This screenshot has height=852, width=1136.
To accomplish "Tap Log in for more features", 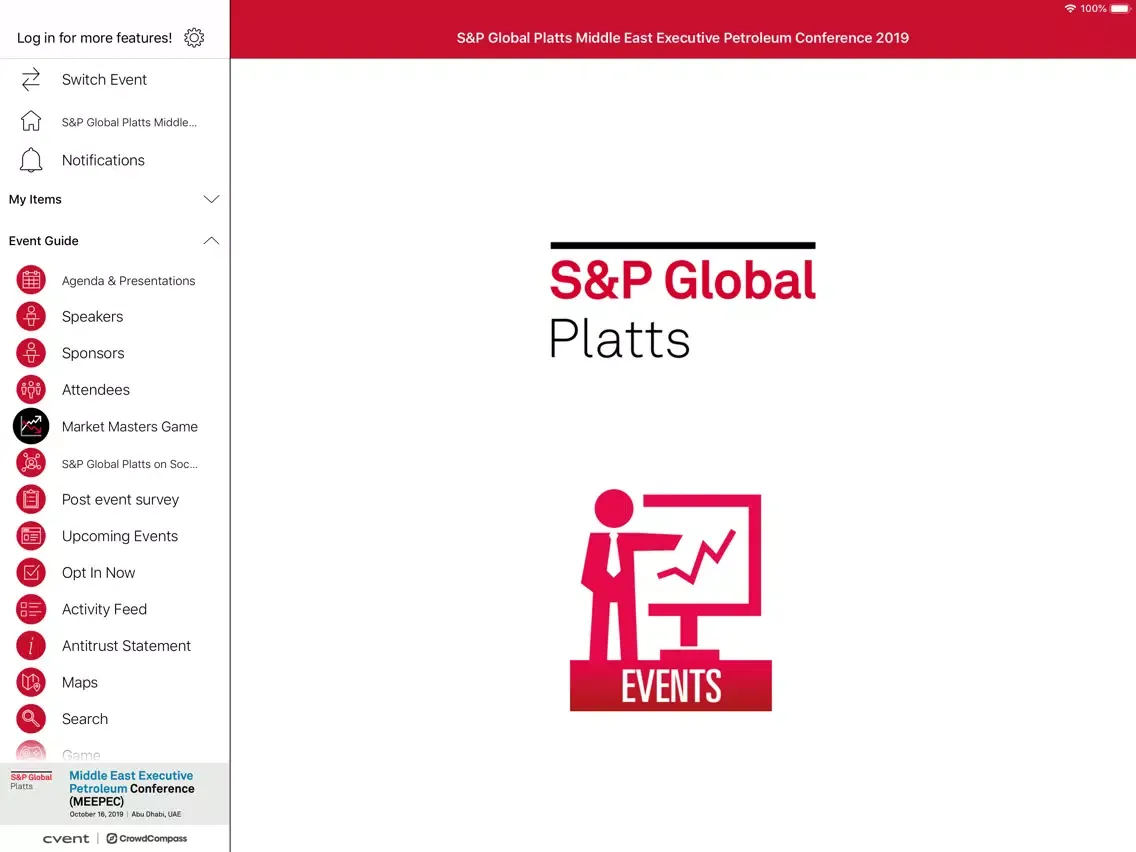I will 94,38.
